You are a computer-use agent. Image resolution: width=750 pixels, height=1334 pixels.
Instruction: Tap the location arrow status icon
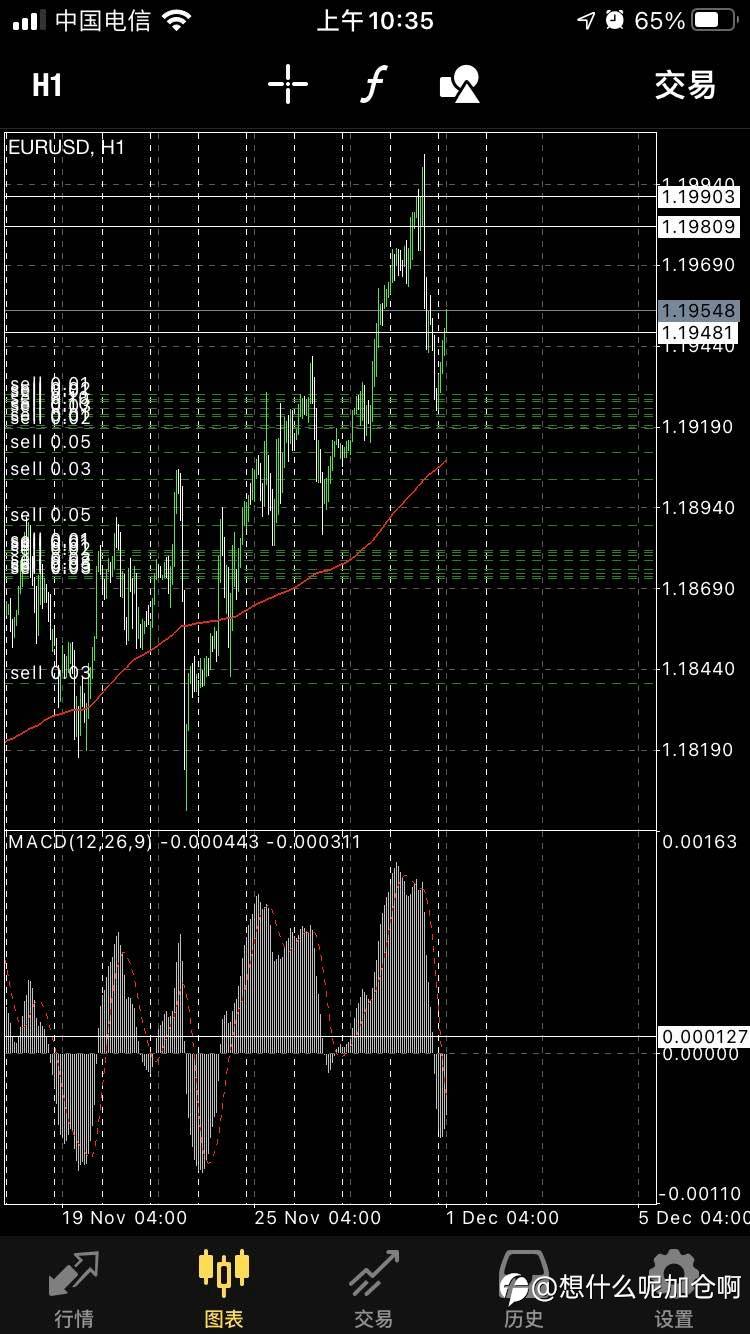tap(586, 20)
